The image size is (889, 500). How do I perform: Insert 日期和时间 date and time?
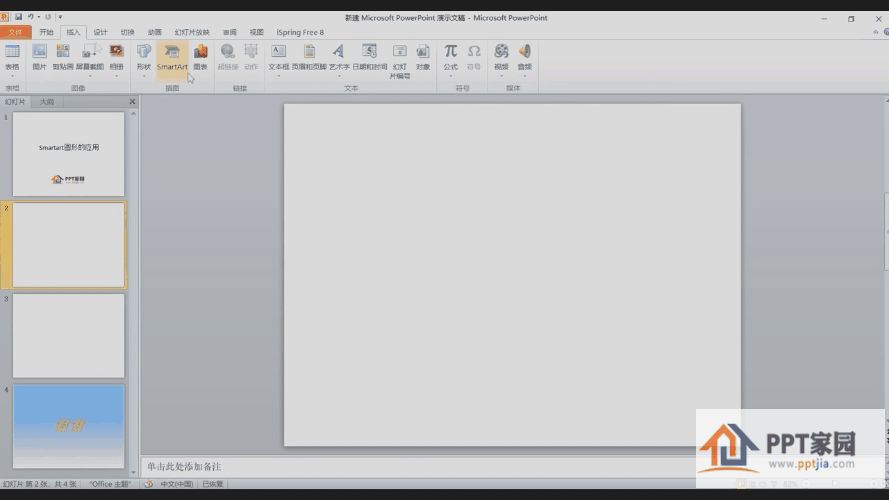[370, 57]
